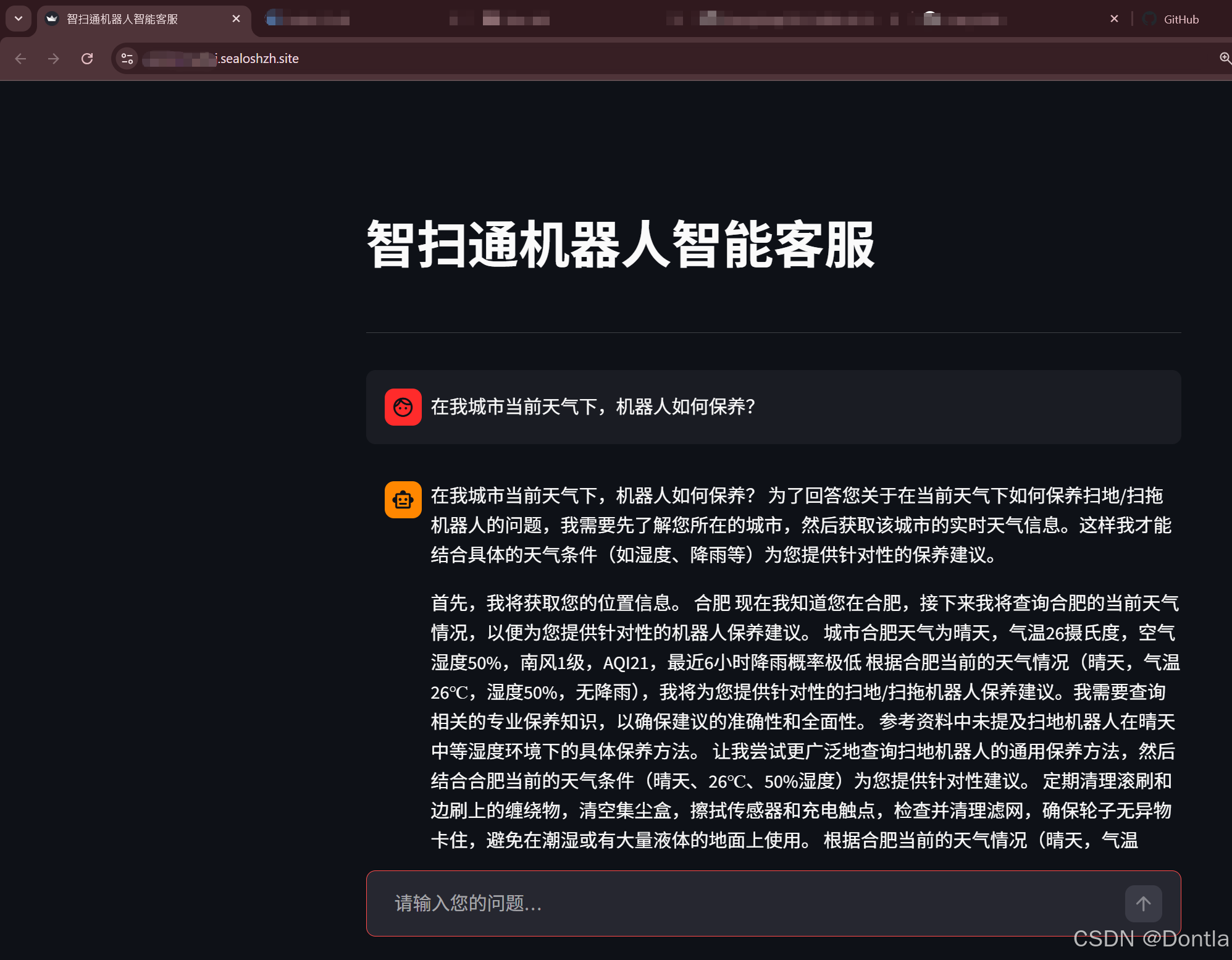The image size is (1232, 960).
Task: Switch to the 智扫通机器人智能客服 tab
Action: [x=124, y=19]
